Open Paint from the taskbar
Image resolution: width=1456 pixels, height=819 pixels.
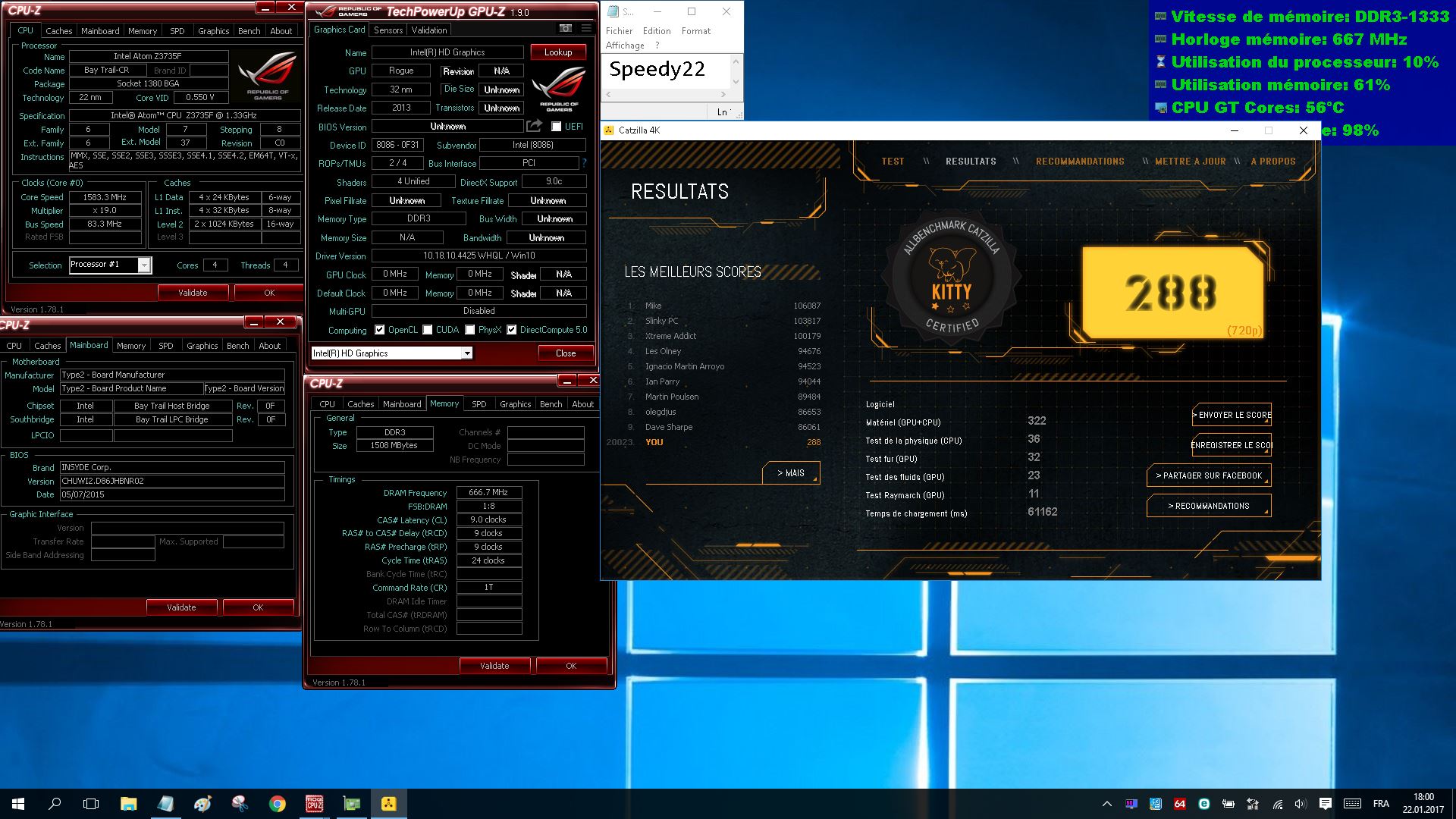202,804
